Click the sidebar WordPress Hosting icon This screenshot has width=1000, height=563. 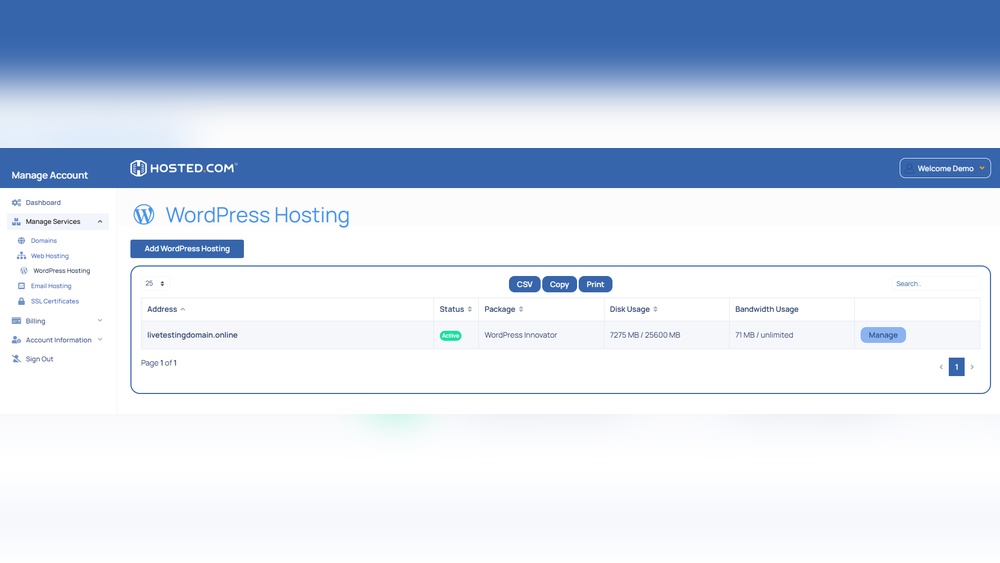[24, 270]
